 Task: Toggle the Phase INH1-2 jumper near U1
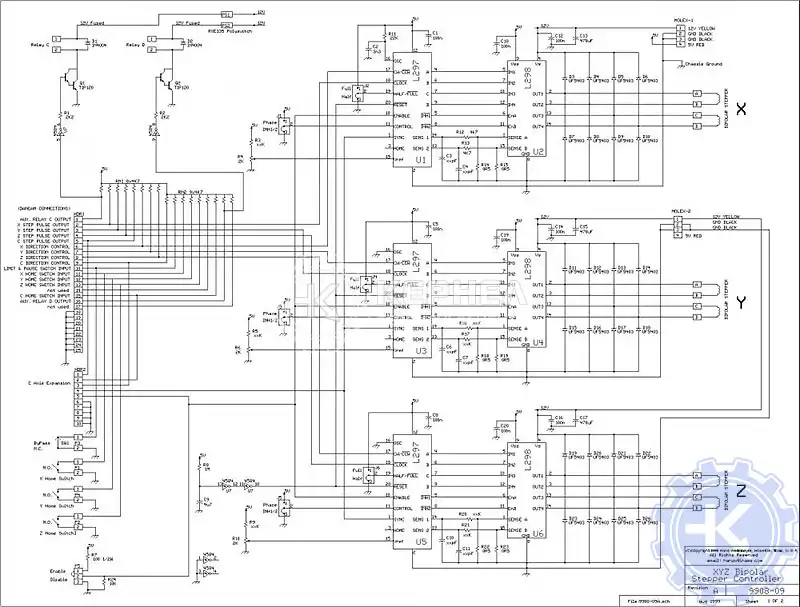284,125
